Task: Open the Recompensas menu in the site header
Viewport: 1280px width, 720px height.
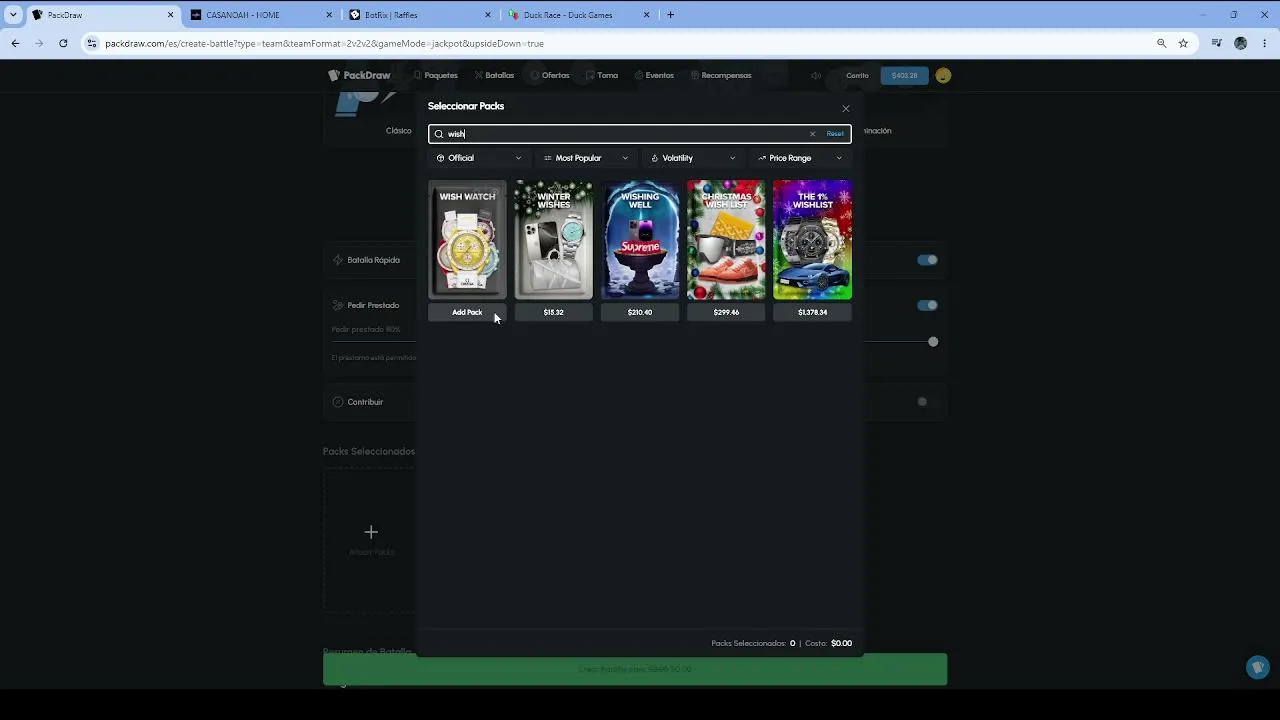Action: click(721, 75)
